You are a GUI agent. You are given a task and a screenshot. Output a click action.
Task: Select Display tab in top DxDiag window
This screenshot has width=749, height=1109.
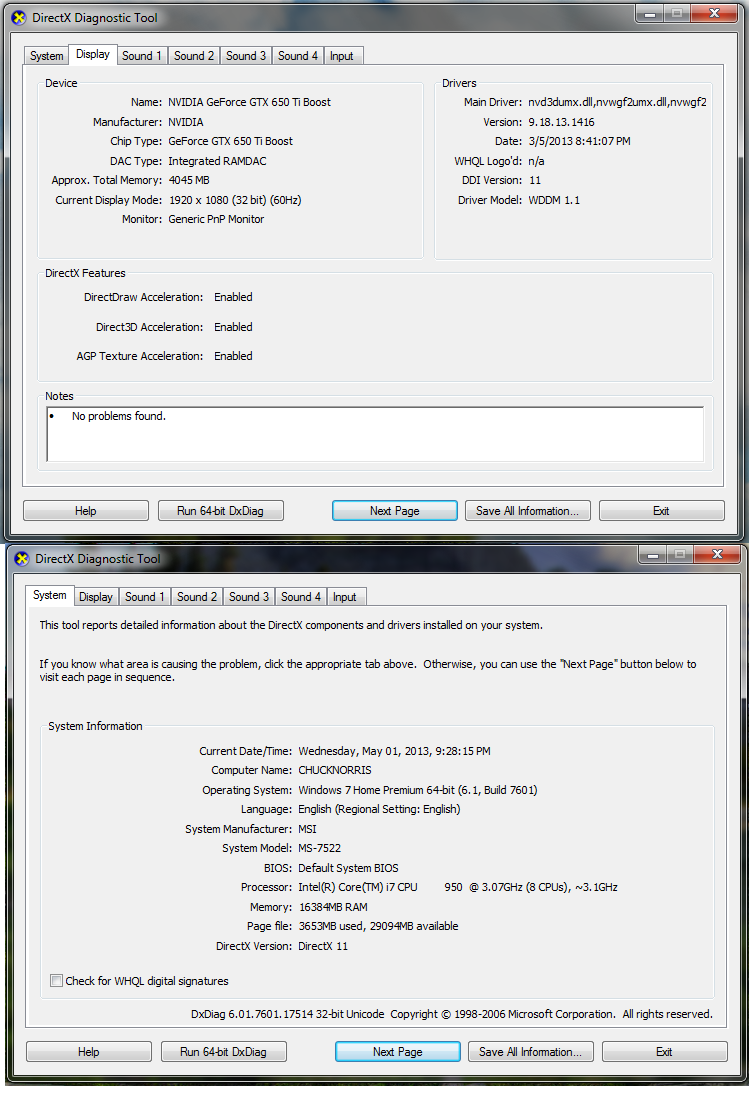point(93,54)
